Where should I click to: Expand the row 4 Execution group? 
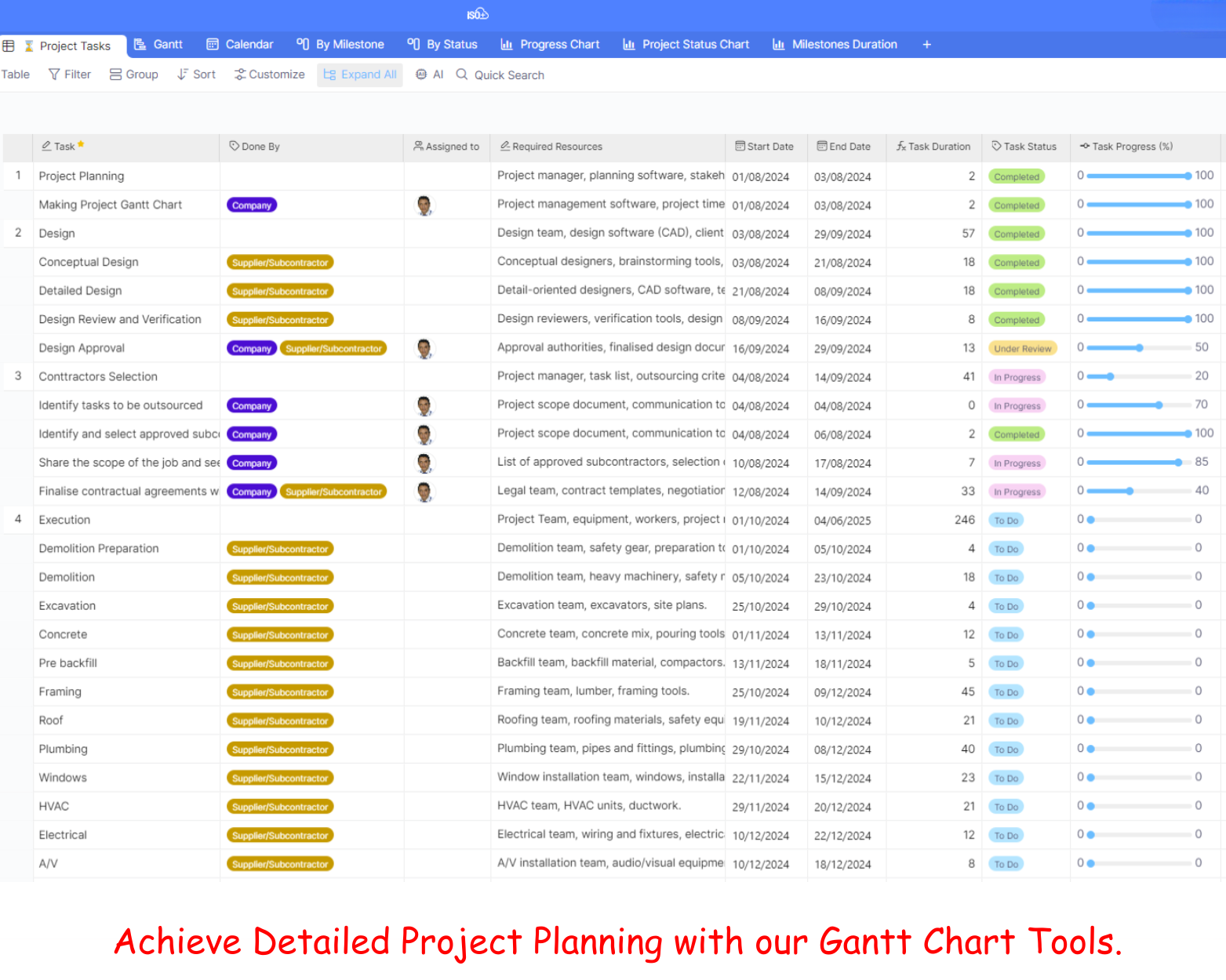point(18,519)
